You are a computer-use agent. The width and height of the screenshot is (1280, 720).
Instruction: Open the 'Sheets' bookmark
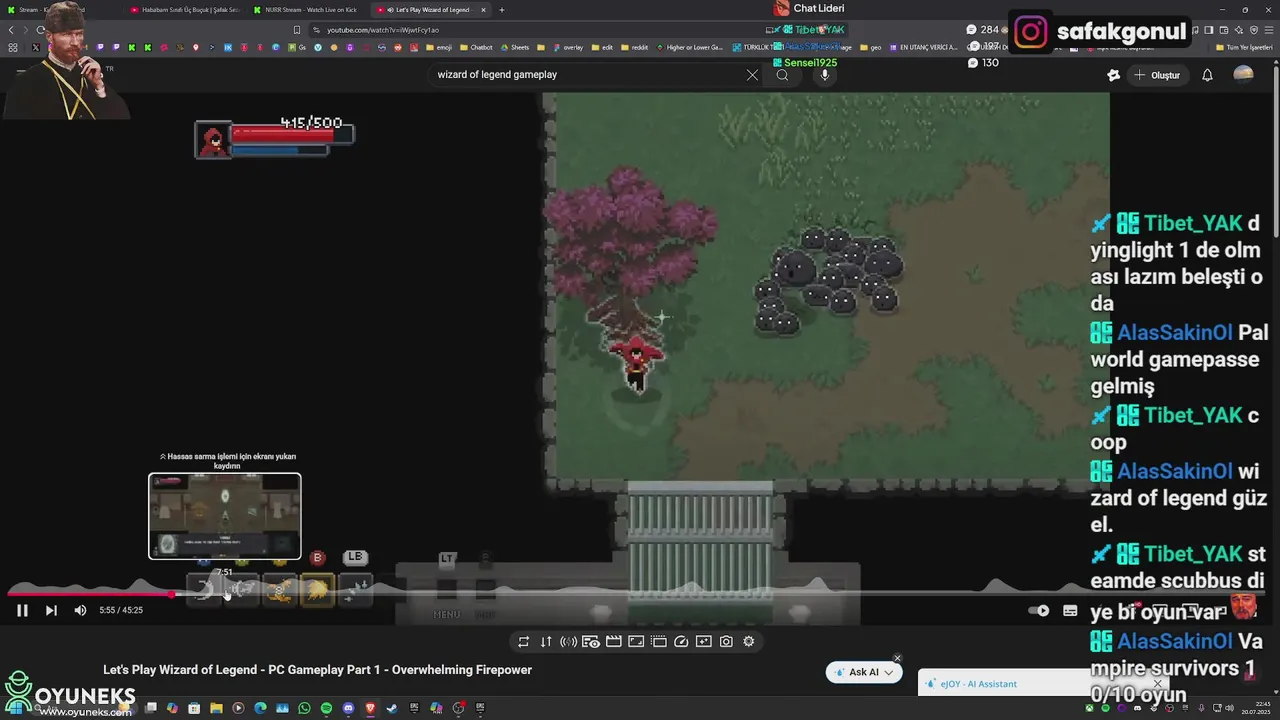[x=514, y=47]
